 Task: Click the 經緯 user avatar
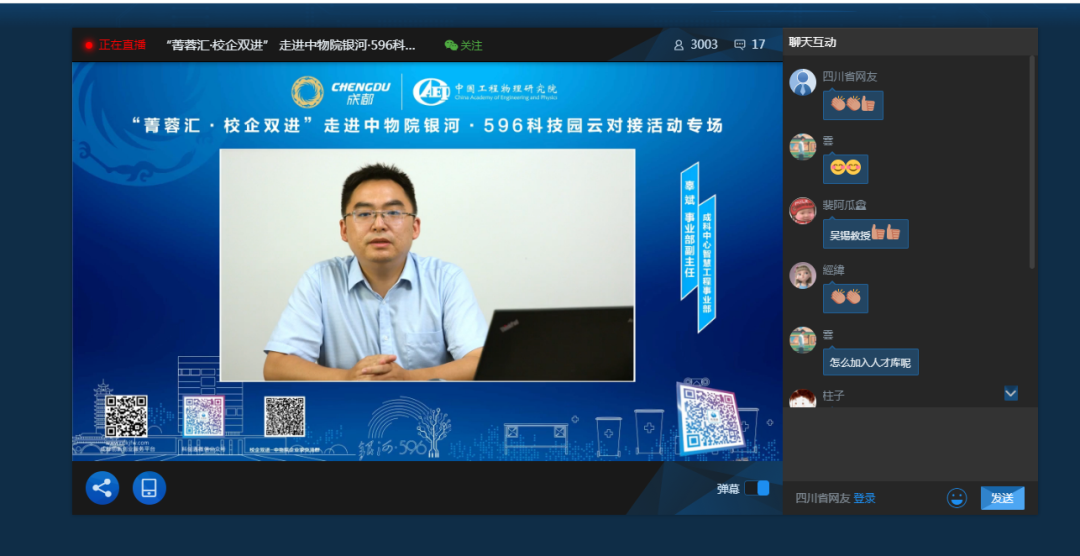(x=802, y=276)
